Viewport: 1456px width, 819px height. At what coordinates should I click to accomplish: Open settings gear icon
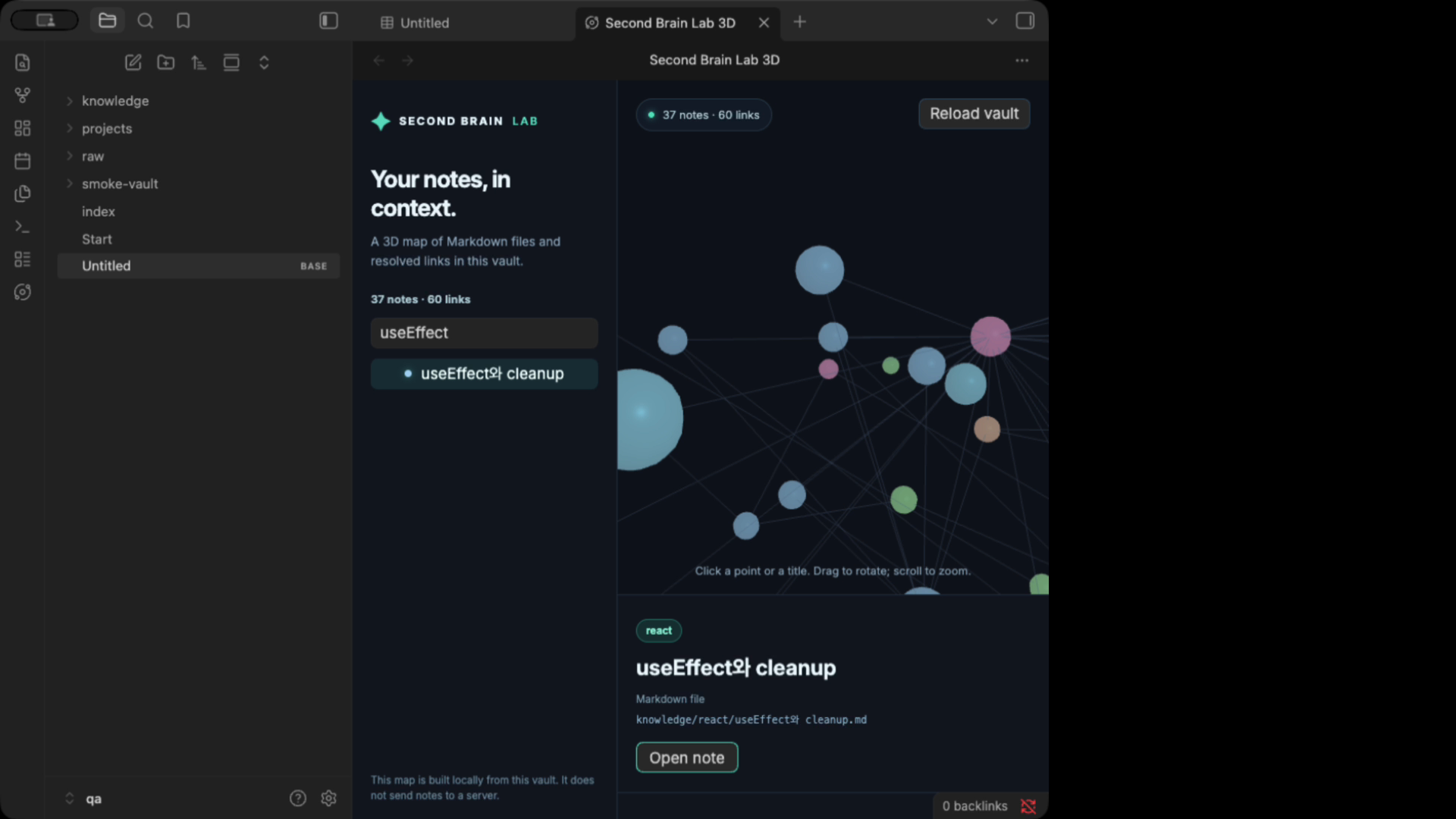(328, 798)
